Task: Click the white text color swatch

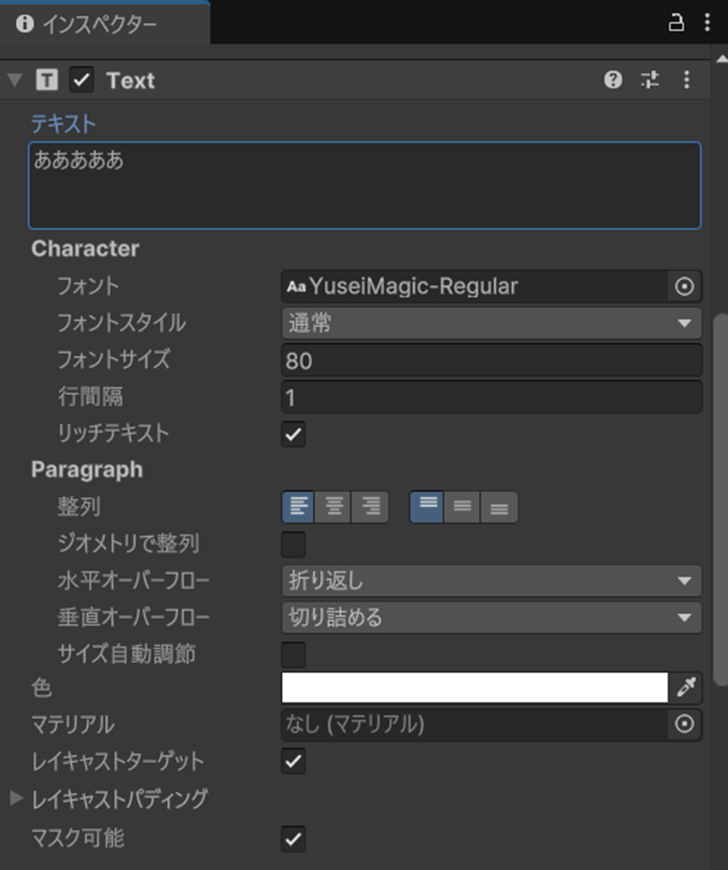Action: [470, 687]
